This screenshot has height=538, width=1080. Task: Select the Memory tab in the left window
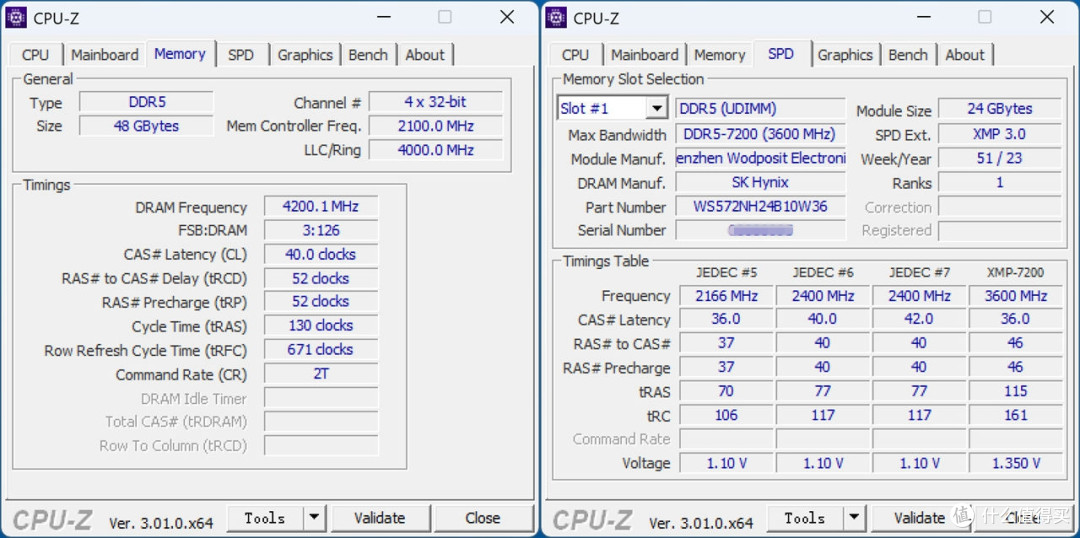click(x=180, y=54)
